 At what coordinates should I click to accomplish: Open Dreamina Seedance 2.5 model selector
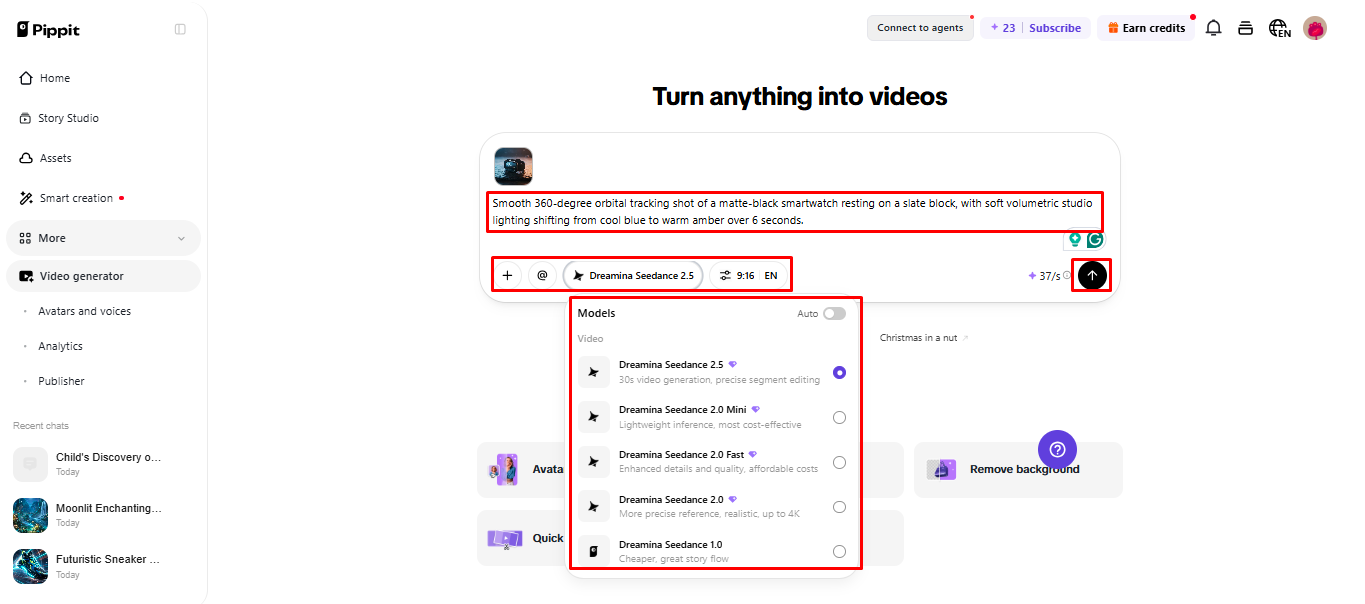tap(633, 275)
